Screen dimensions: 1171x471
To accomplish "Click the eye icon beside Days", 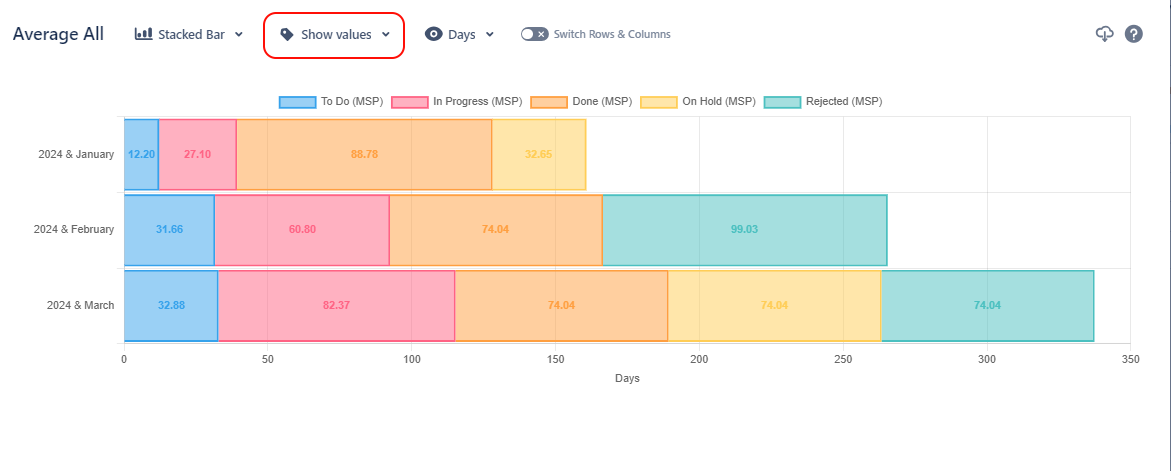I will [433, 34].
